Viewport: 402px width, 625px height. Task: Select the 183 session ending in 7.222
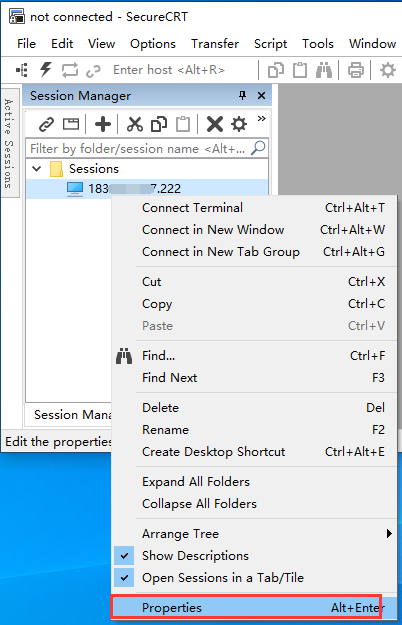point(134,189)
